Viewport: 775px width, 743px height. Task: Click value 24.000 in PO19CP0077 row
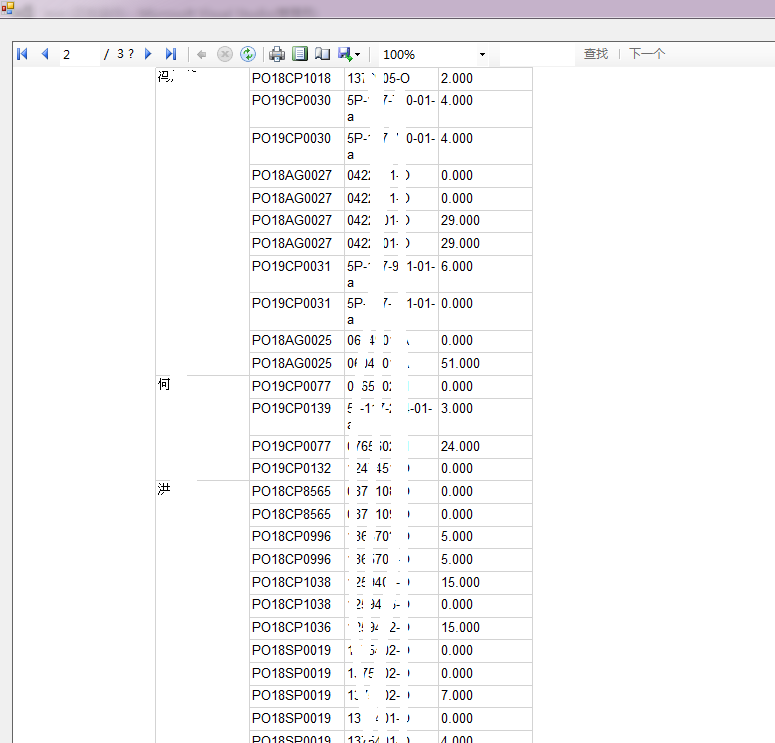click(460, 446)
